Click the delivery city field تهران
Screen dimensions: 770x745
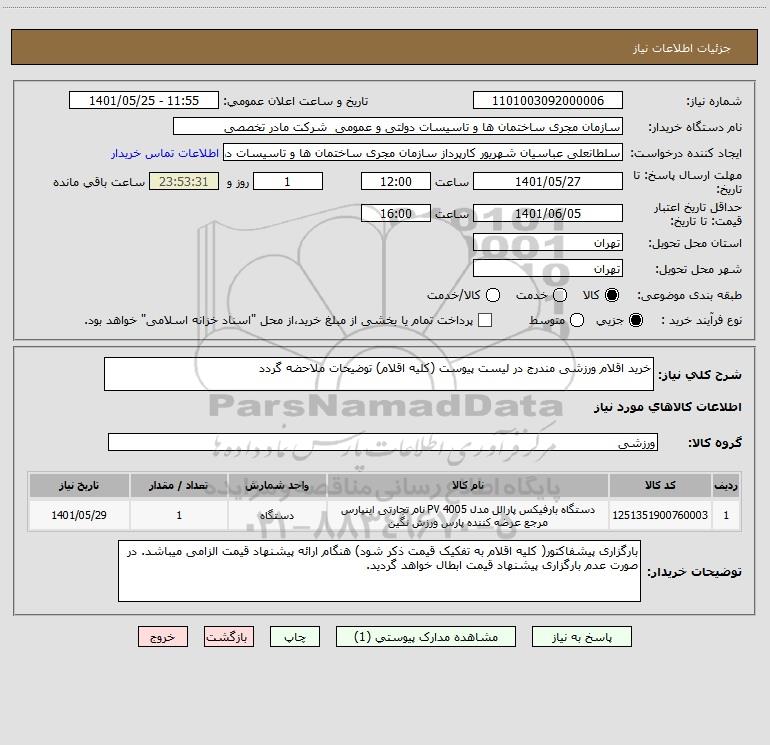pyautogui.click(x=548, y=268)
